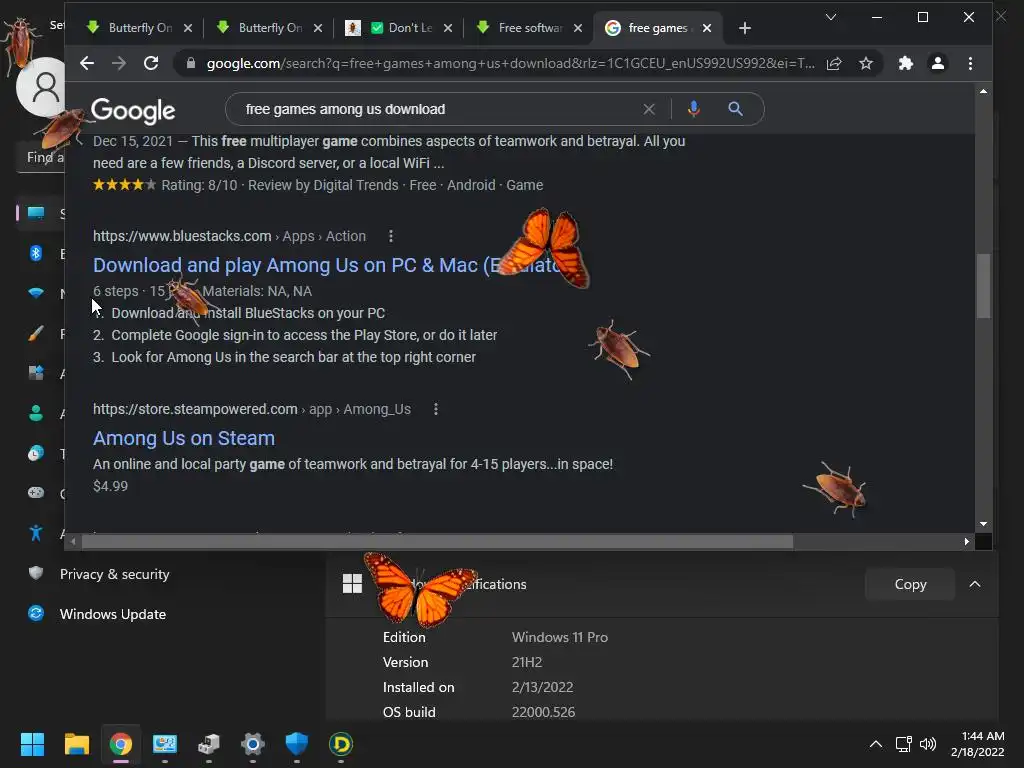Image resolution: width=1024 pixels, height=768 pixels.
Task: Select the OS build 22000.526 value
Action: pyautogui.click(x=543, y=712)
